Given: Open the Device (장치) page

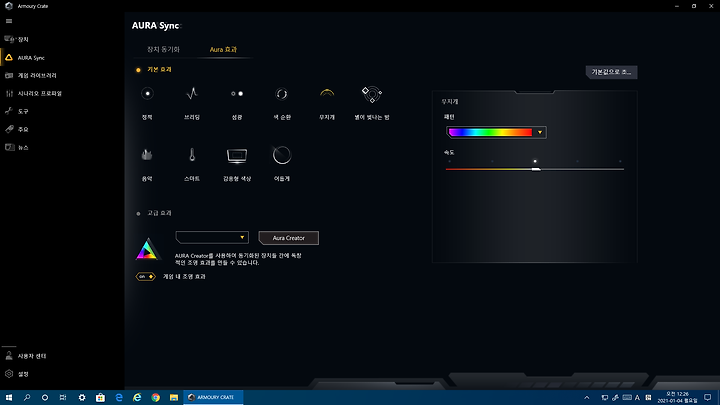Looking at the screenshot, I should [x=17, y=39].
